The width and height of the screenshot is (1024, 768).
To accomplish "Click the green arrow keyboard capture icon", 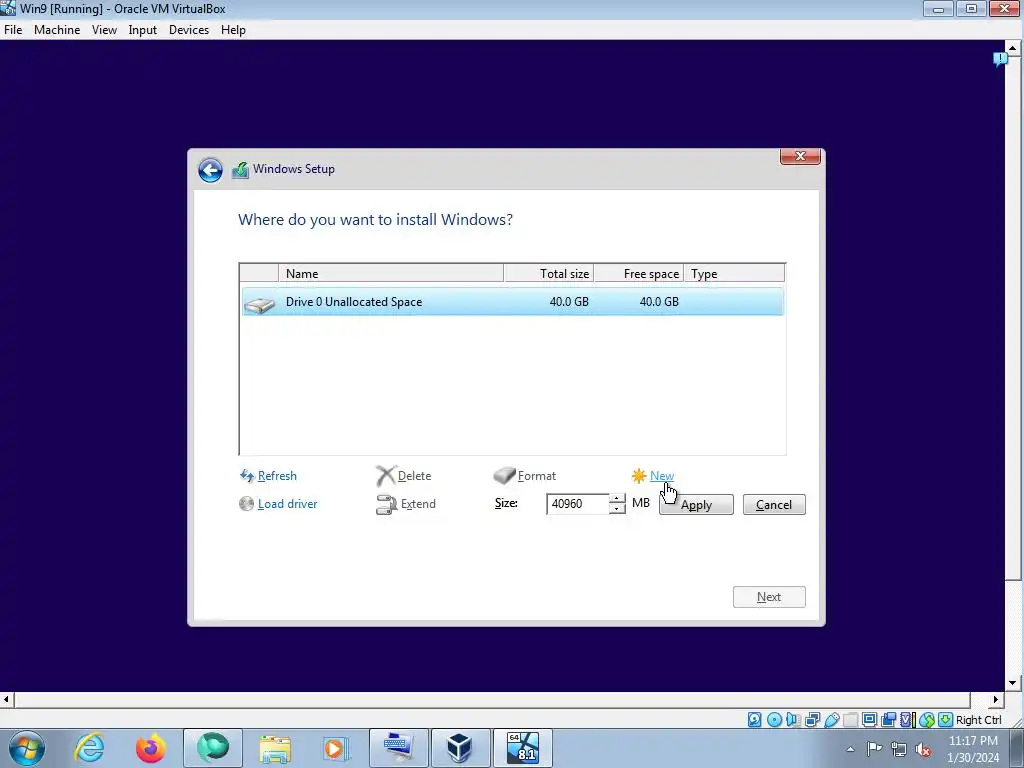I will [x=946, y=720].
